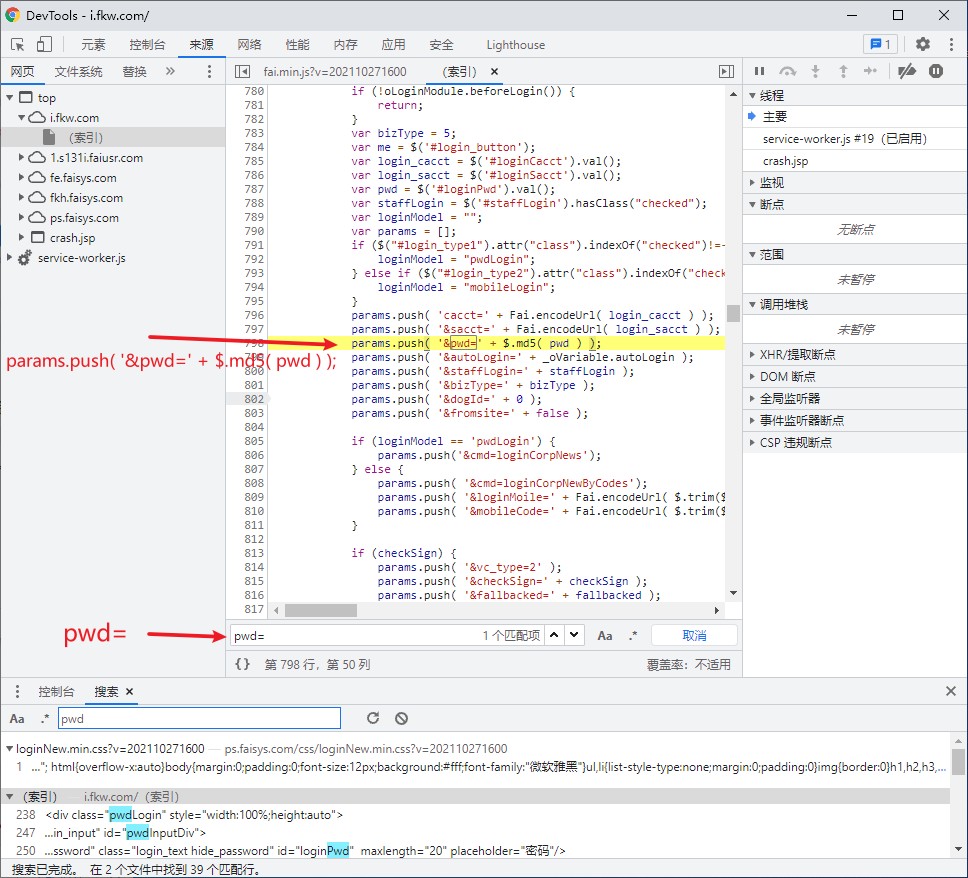Switch to 控制台 tab in drawer
968x878 pixels.
(x=56, y=692)
